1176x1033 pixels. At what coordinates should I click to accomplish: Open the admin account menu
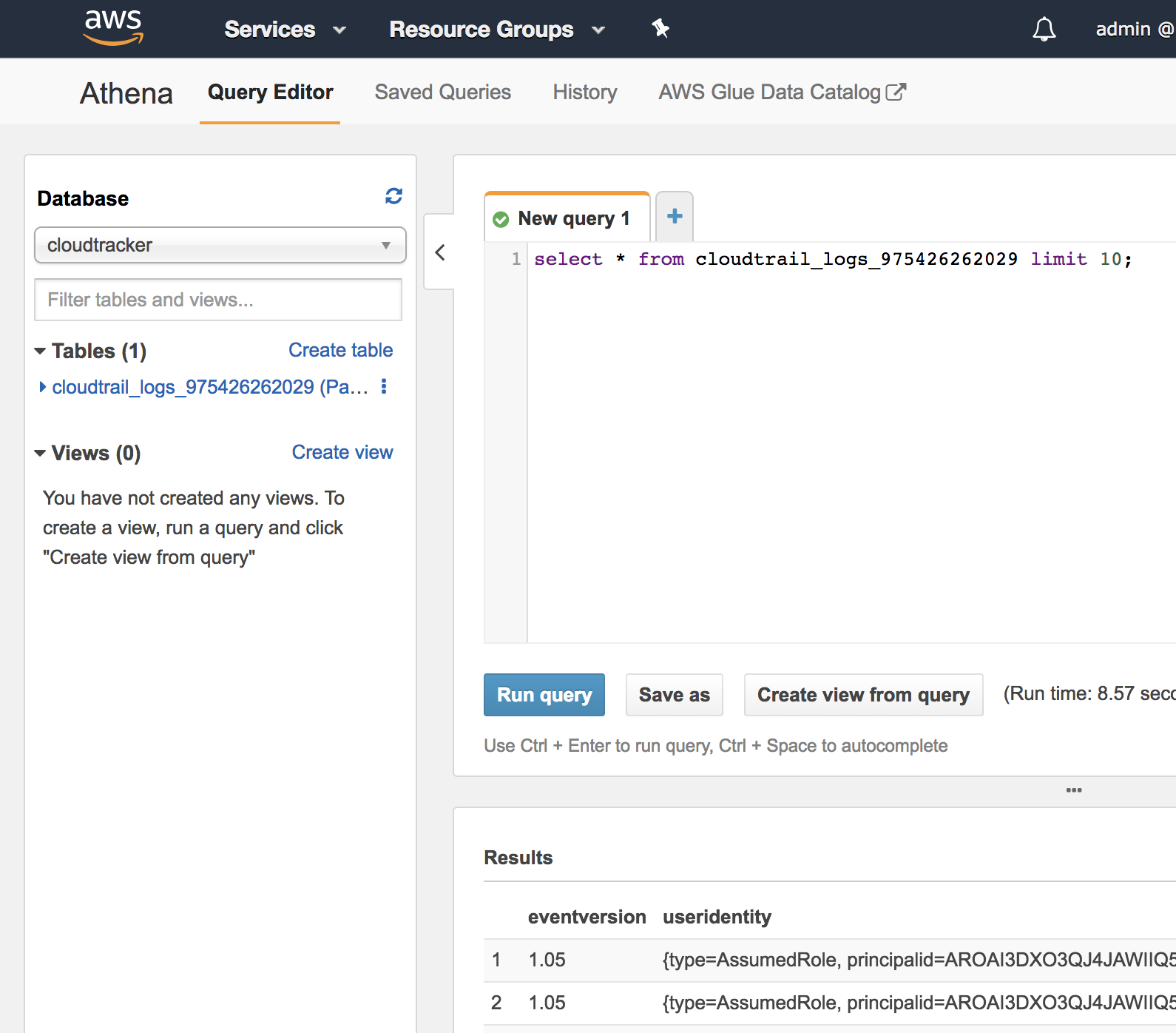click(x=1135, y=29)
